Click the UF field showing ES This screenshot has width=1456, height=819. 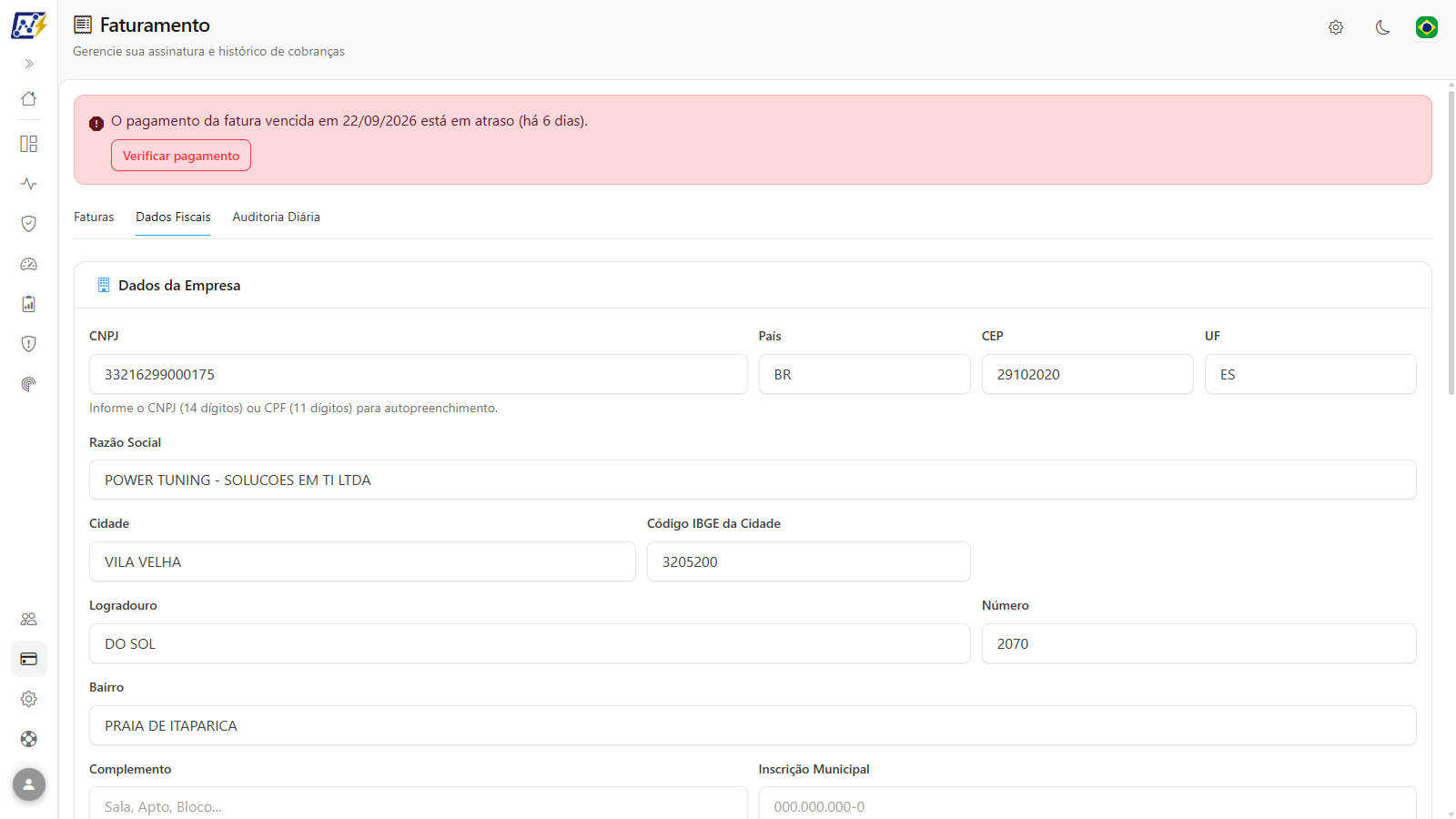coord(1310,374)
